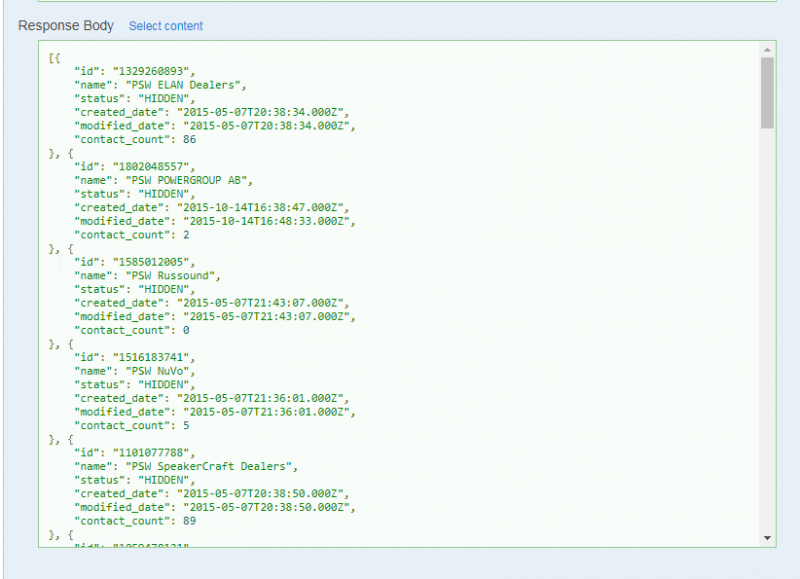Click the vertical scrollbar thumb of the response box

[767, 92]
